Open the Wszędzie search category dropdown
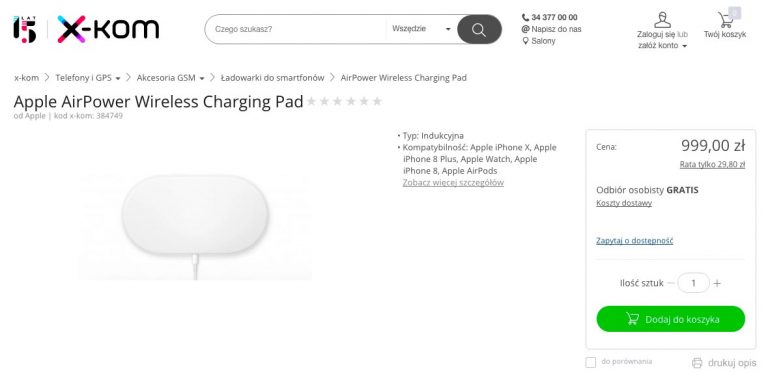This screenshot has height=380, width=768. point(421,29)
